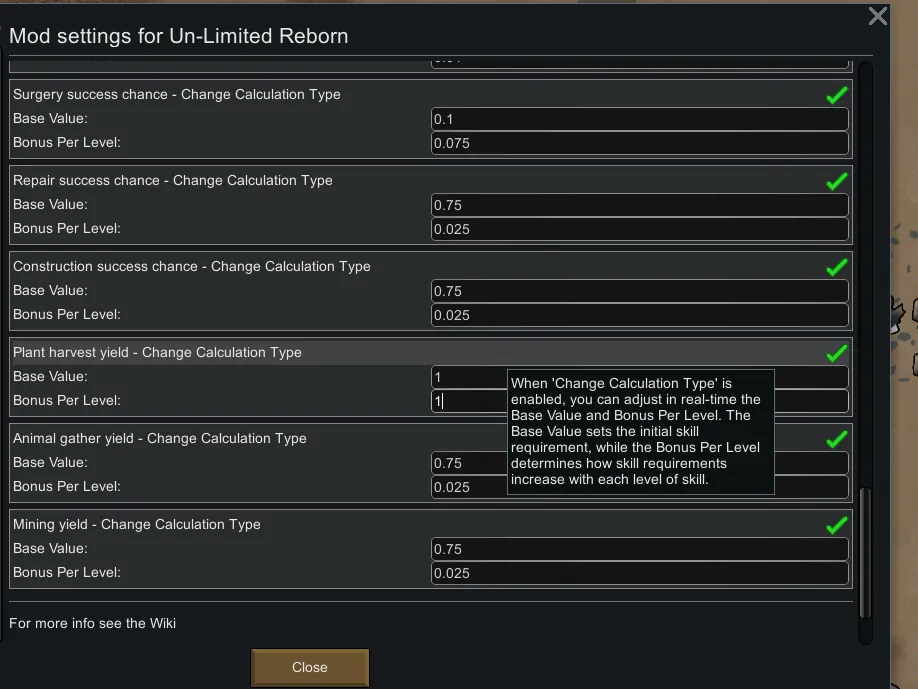Viewport: 918px width, 689px height.
Task: Toggle Mining yield calculation checkmark
Action: pos(837,525)
